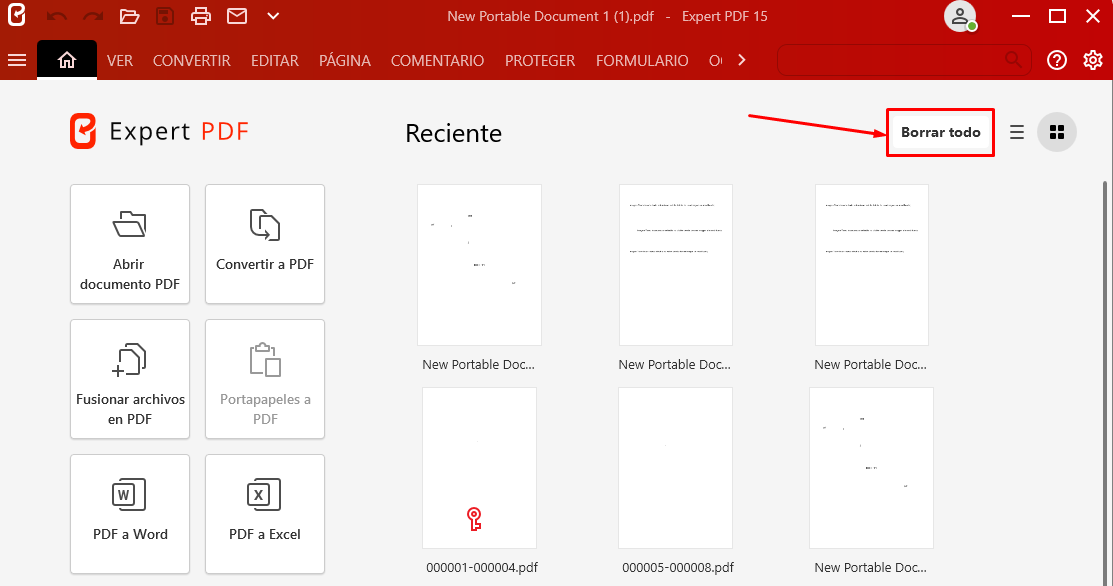Switch to the COMENTARIO tab
The height and width of the screenshot is (586, 1113).
(437, 61)
